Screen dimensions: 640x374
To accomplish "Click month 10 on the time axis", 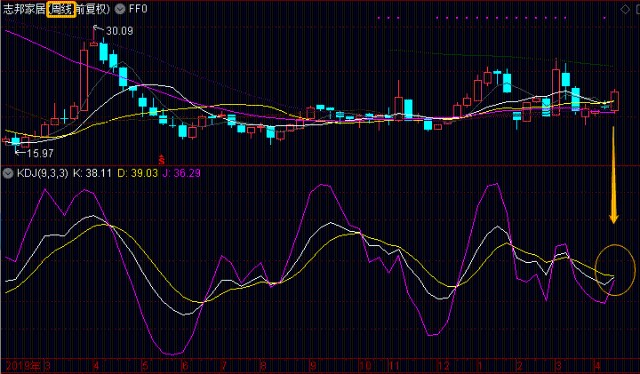I will (x=365, y=365).
